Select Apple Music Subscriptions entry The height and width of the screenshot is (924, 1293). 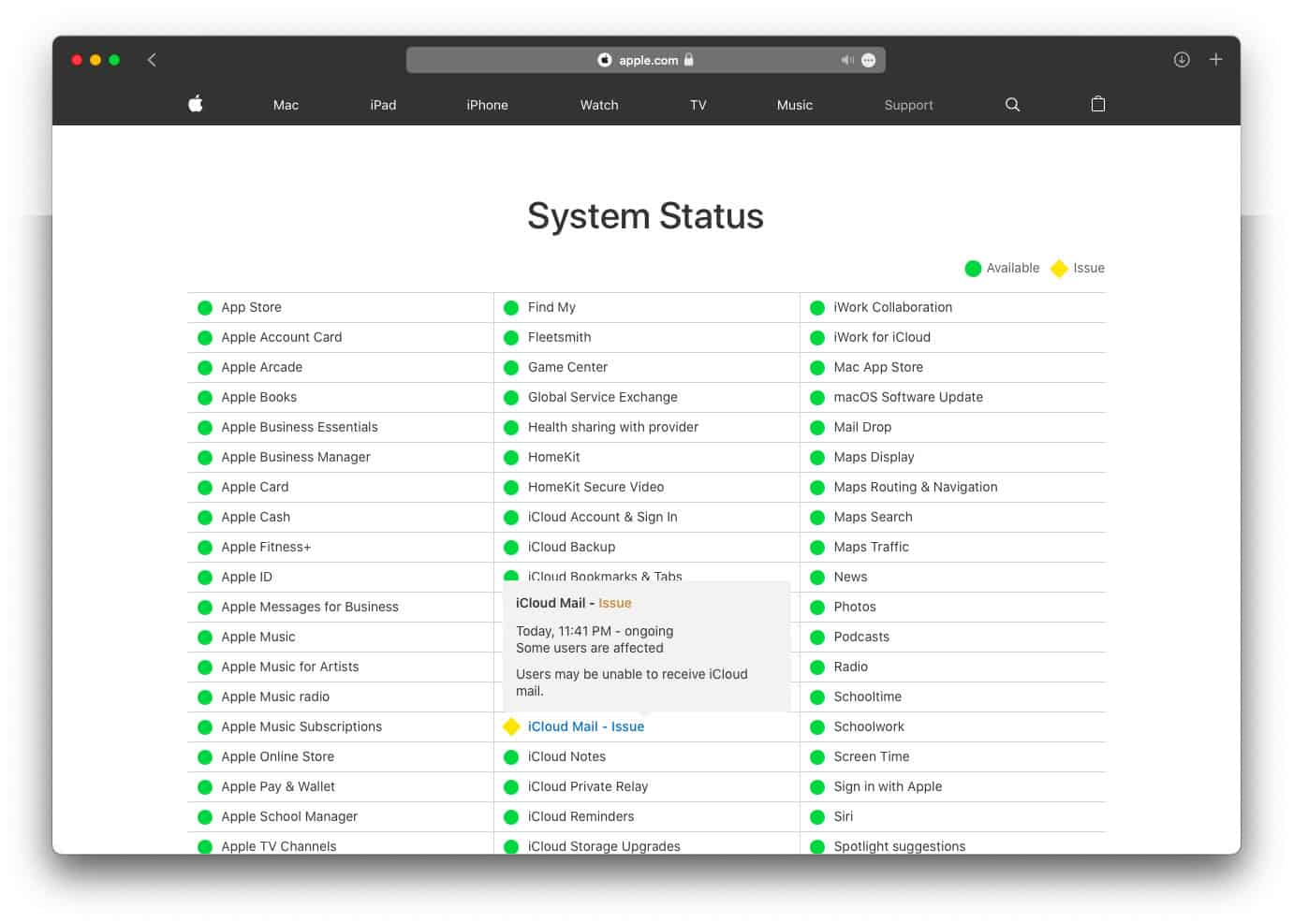[x=341, y=726]
